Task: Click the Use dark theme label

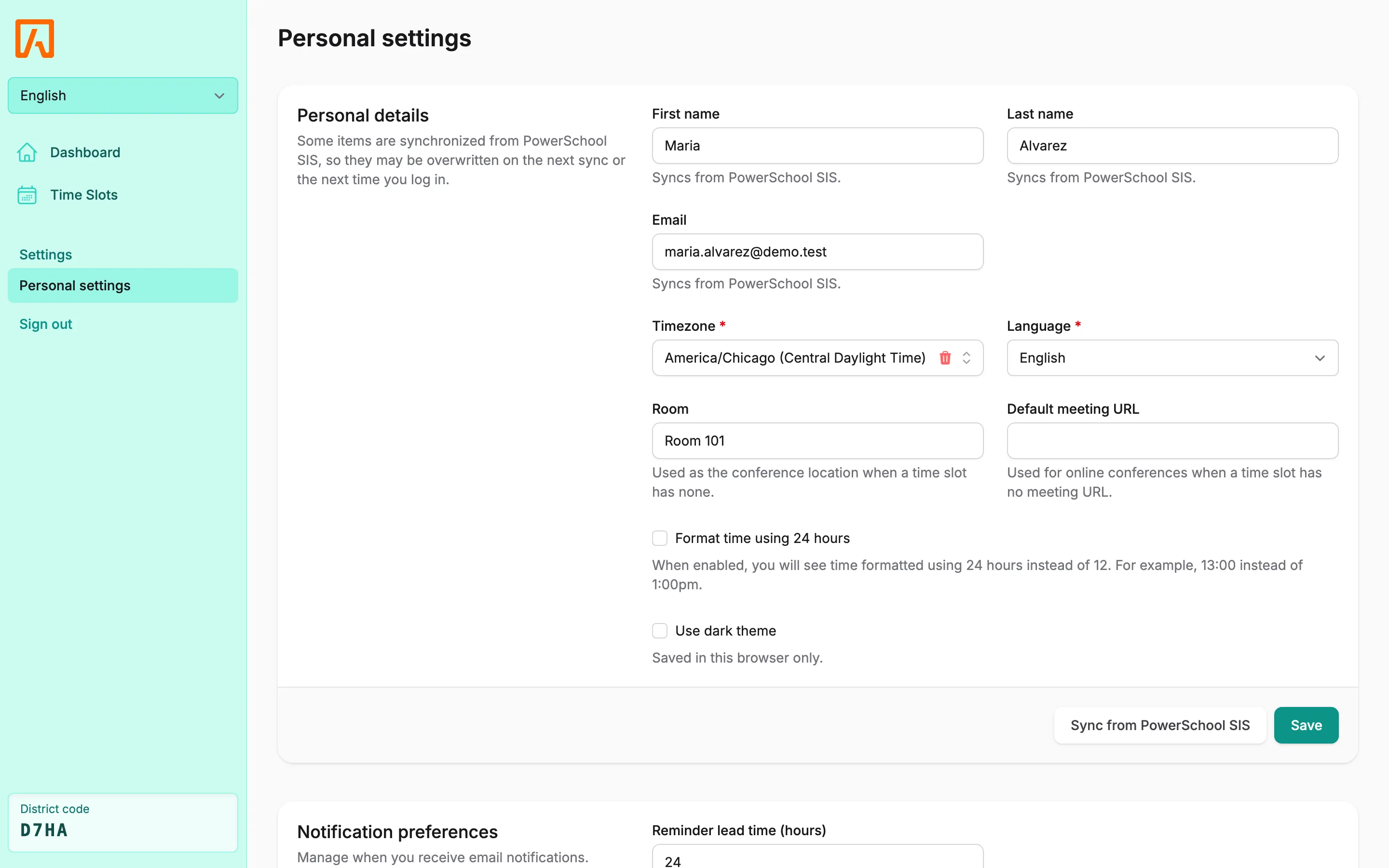Action: coord(725,630)
